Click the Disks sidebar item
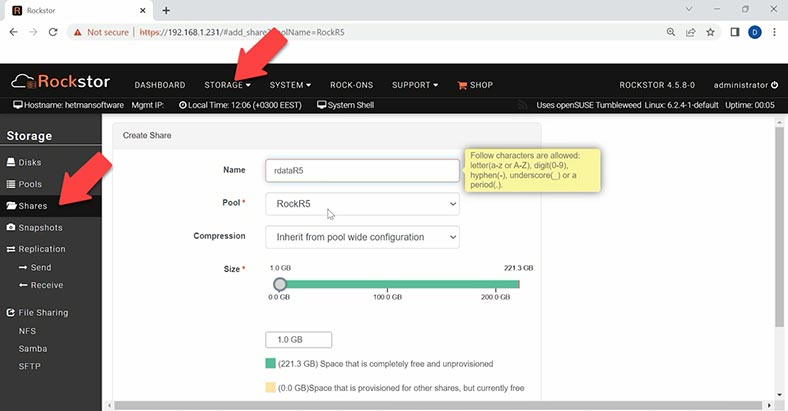 pyautogui.click(x=24, y=162)
